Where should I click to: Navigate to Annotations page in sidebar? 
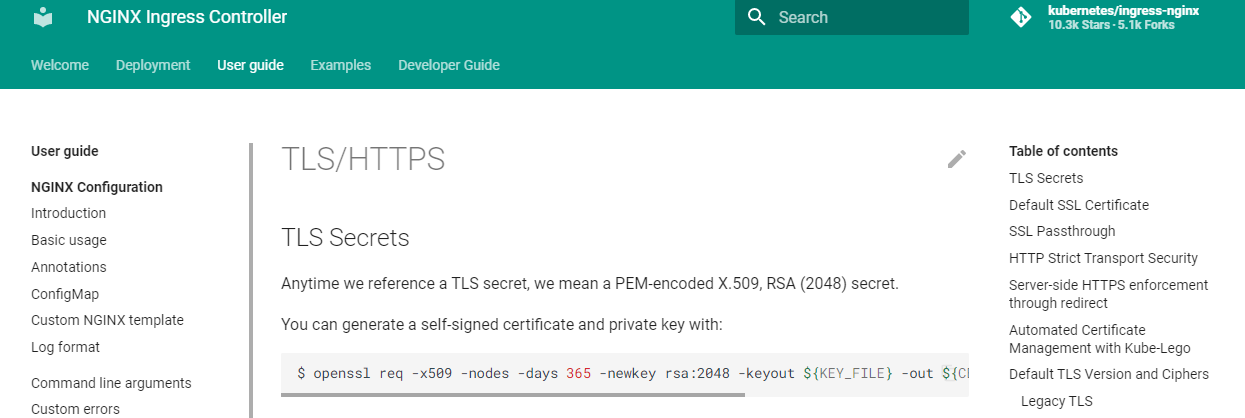pos(69,267)
